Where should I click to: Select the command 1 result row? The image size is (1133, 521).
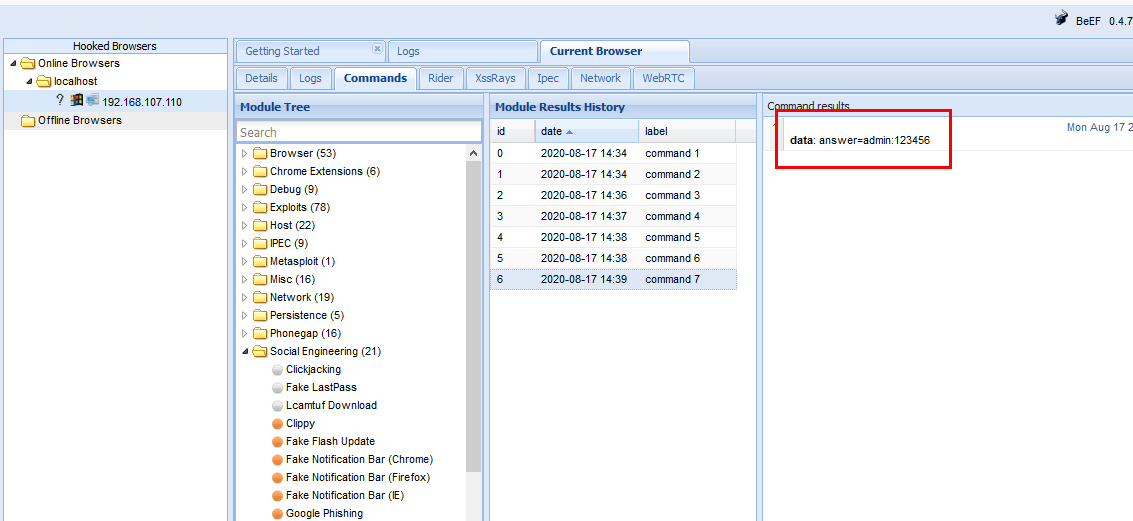pos(613,153)
